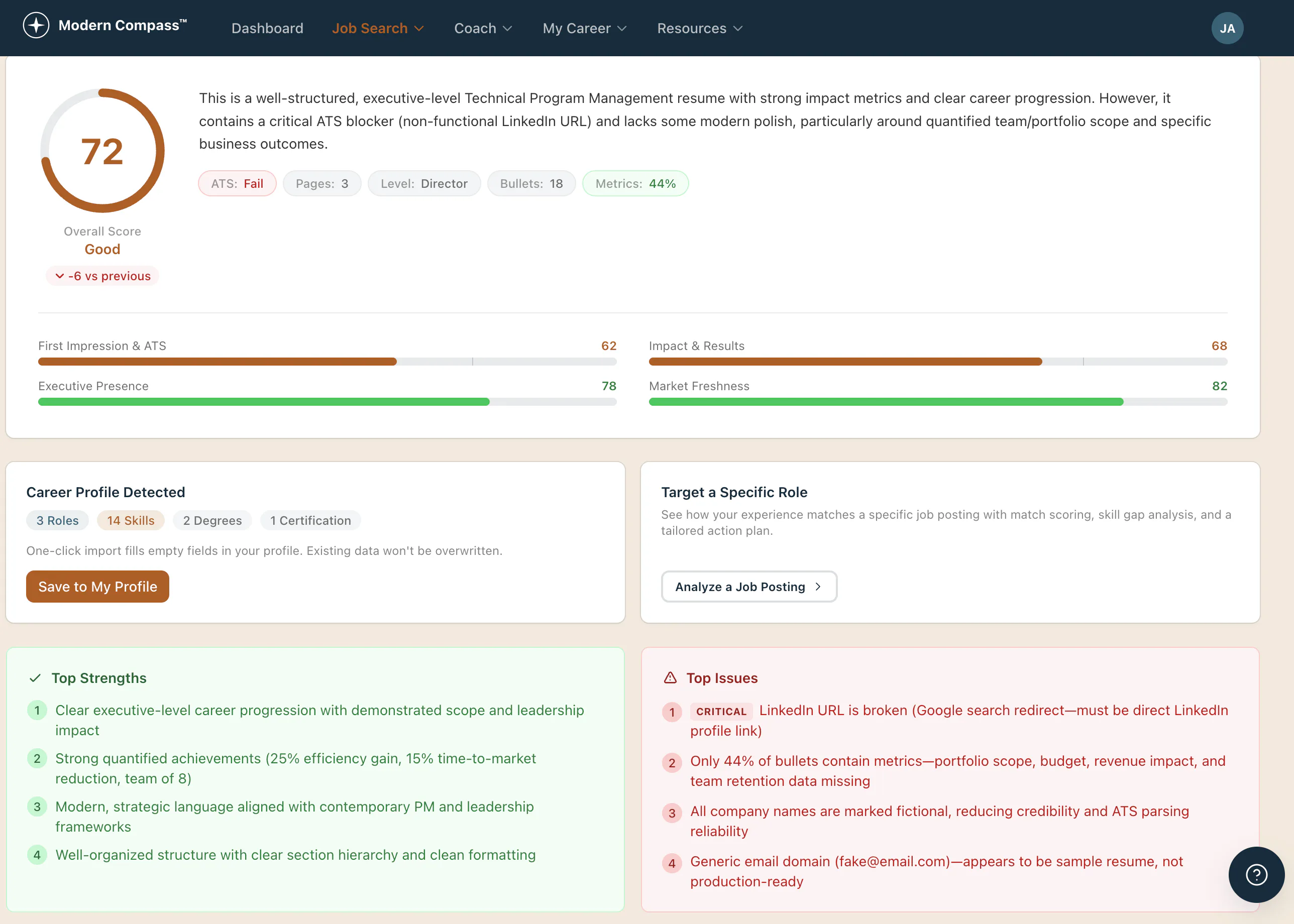Go to the Dashboard nav item
Image resolution: width=1294 pixels, height=924 pixels.
pos(267,29)
